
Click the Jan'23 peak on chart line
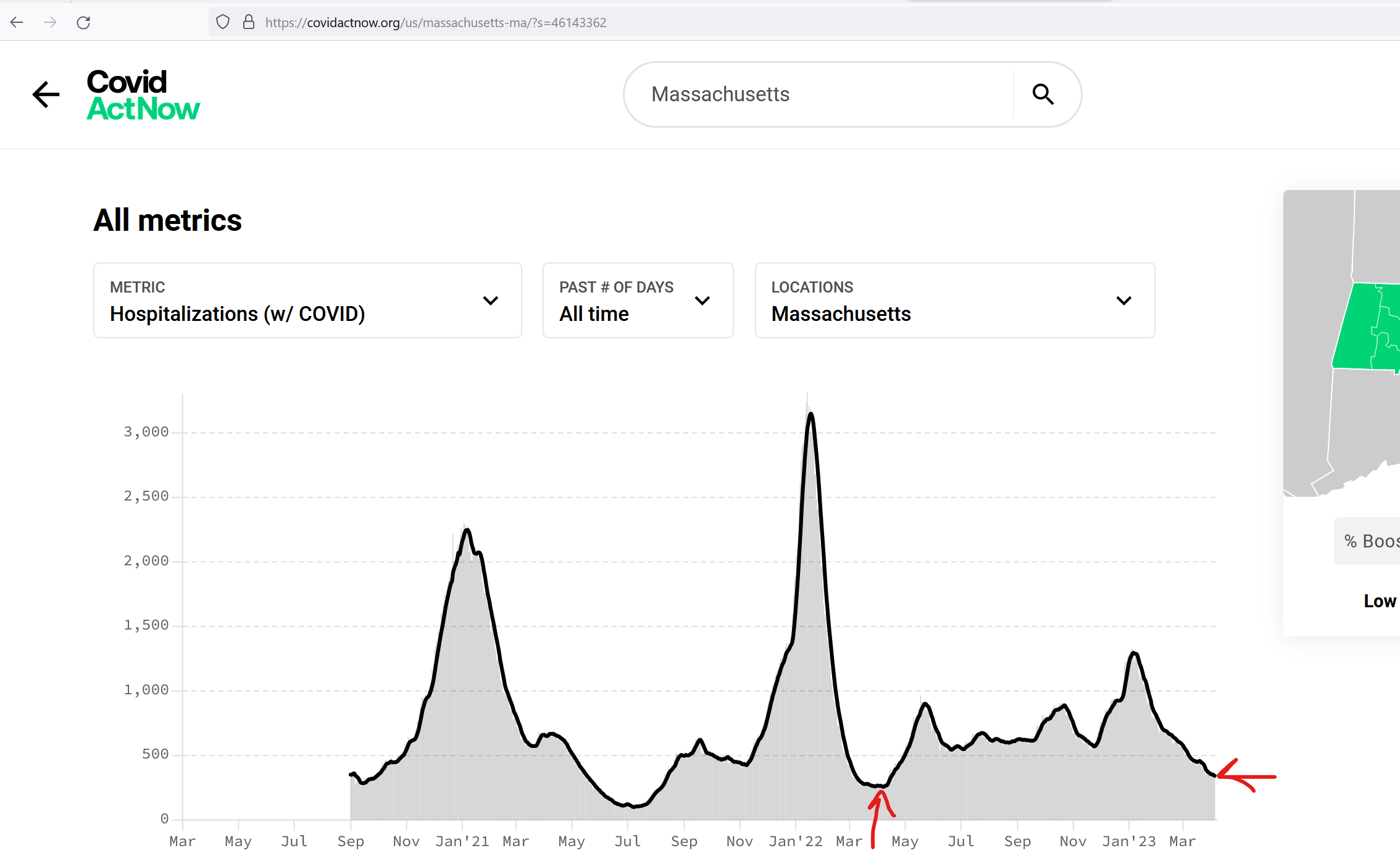pos(1134,654)
